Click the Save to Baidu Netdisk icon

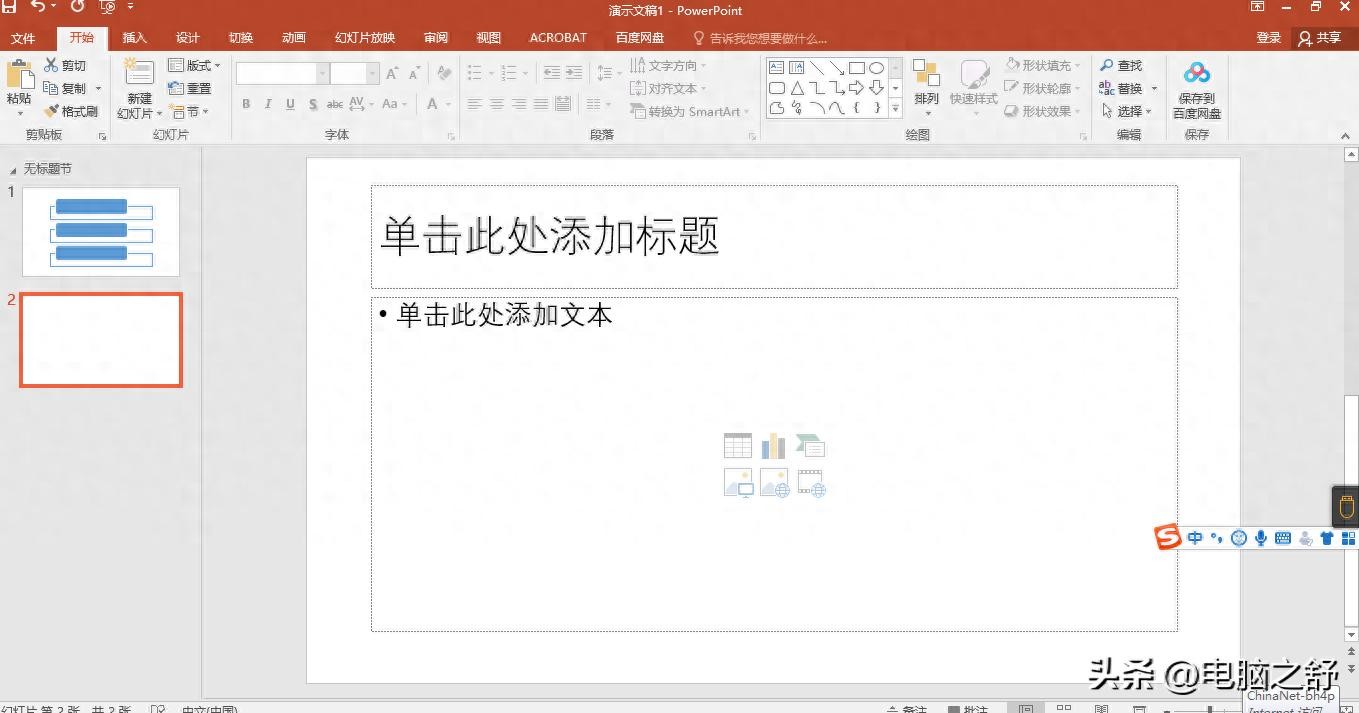click(1196, 75)
